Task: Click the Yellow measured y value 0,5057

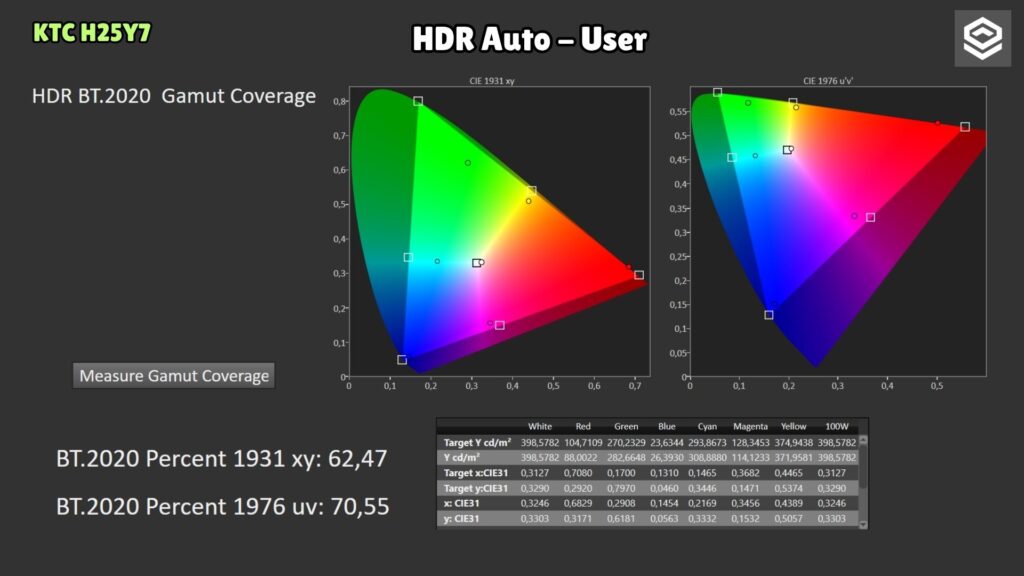Action: 788,519
